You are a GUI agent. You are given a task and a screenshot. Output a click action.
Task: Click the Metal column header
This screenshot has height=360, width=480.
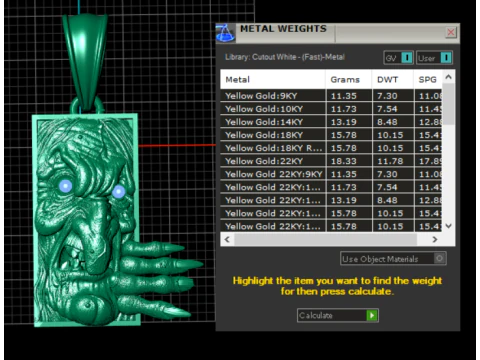point(273,79)
